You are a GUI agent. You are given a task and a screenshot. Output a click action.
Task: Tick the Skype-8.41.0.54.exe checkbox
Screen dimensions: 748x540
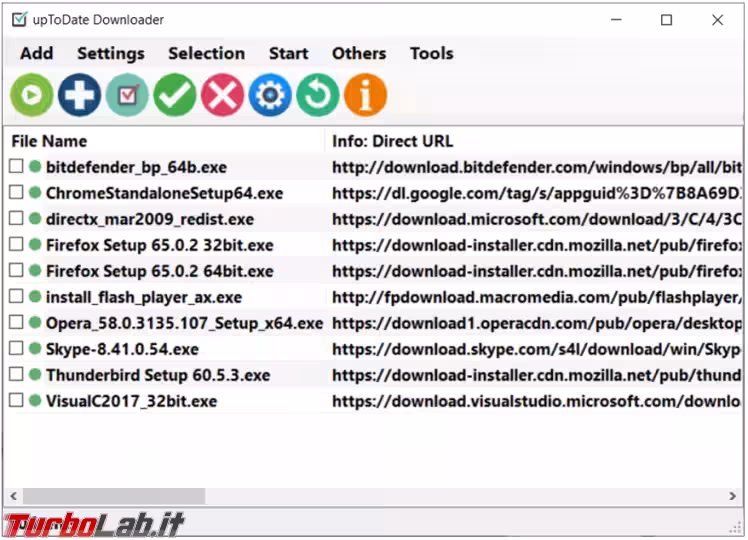[16, 348]
